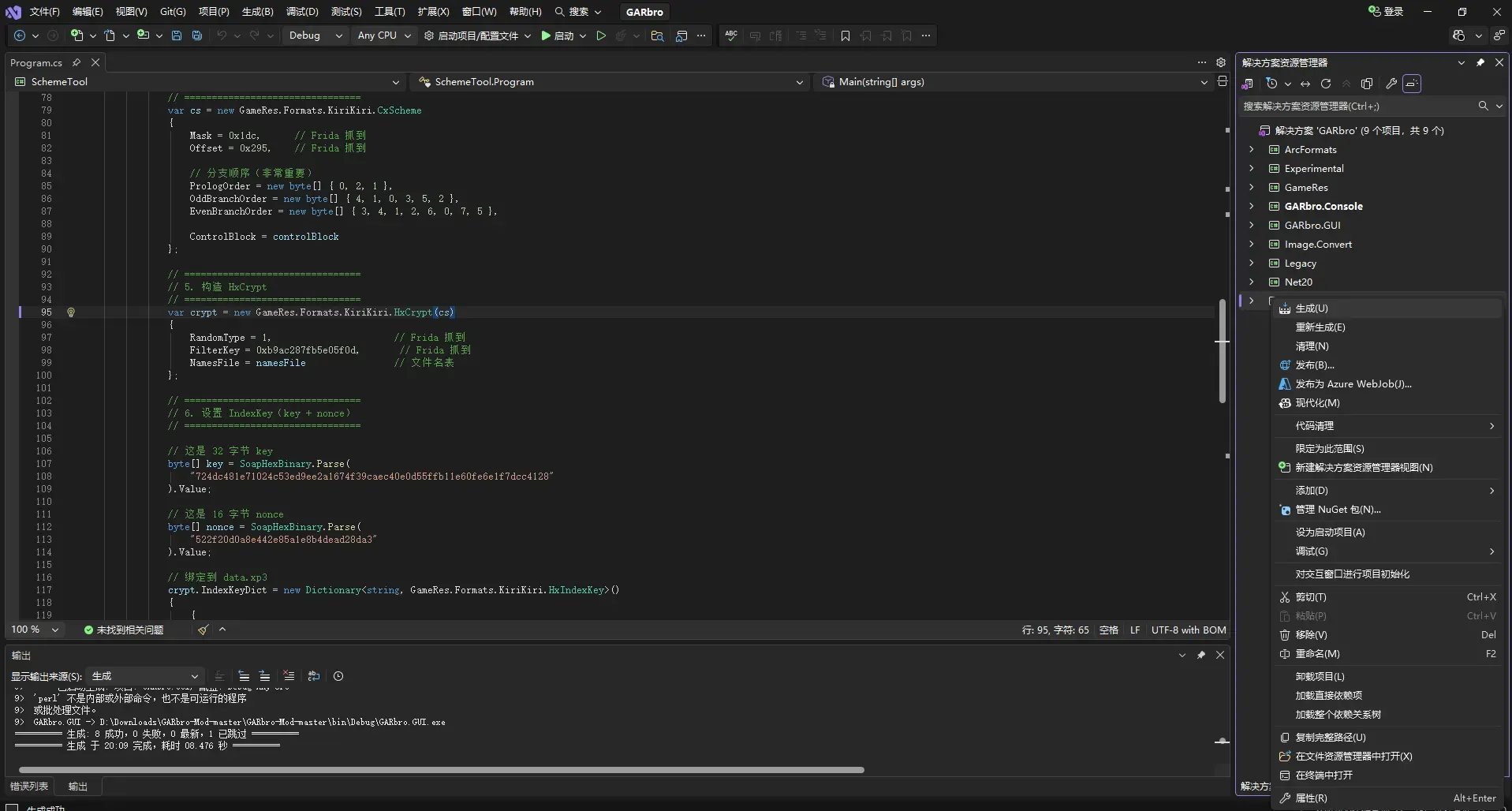Pin the Program.cs tab
The width and height of the screenshot is (1512, 811).
[77, 62]
